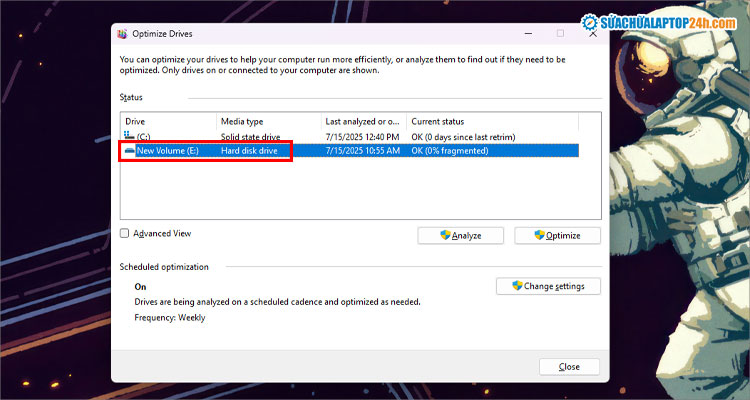
Task: Open Change settings for scheduled optimization
Action: [548, 286]
